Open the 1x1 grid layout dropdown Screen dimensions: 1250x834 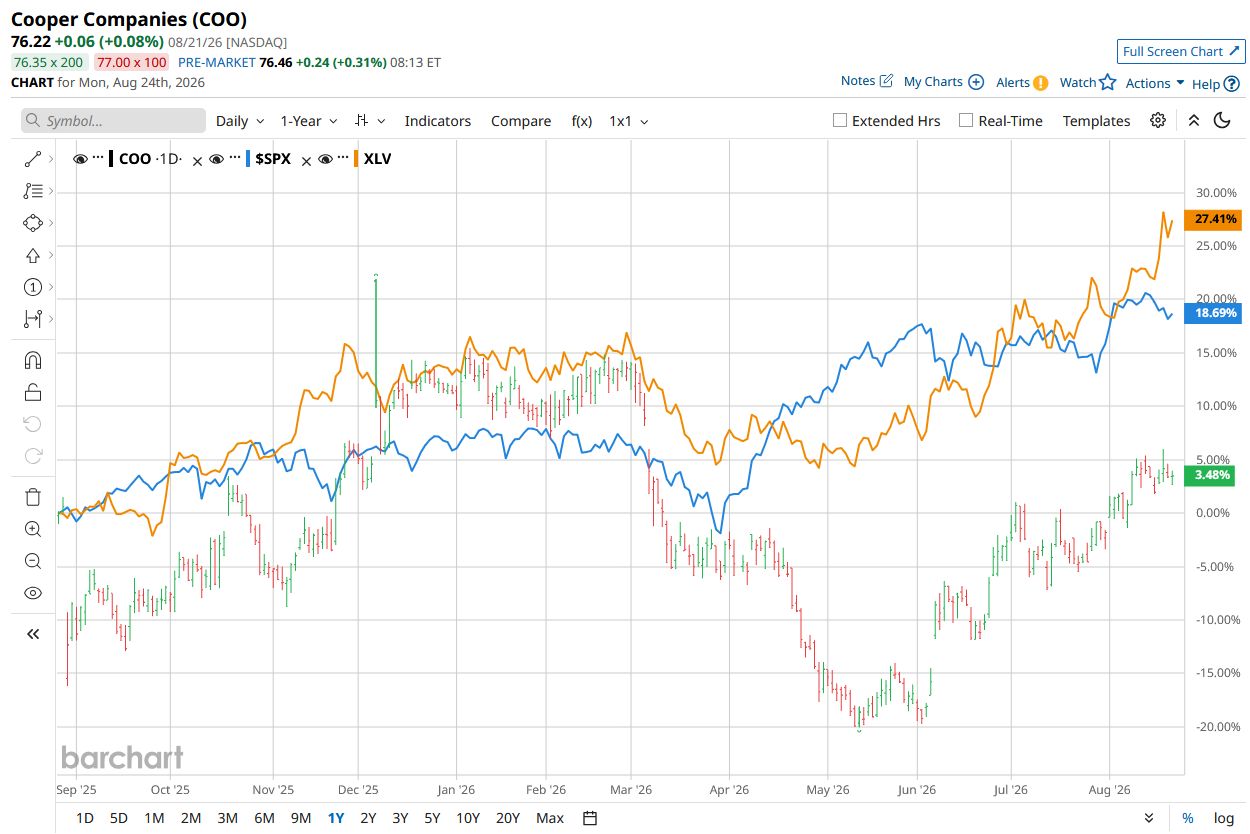point(629,121)
